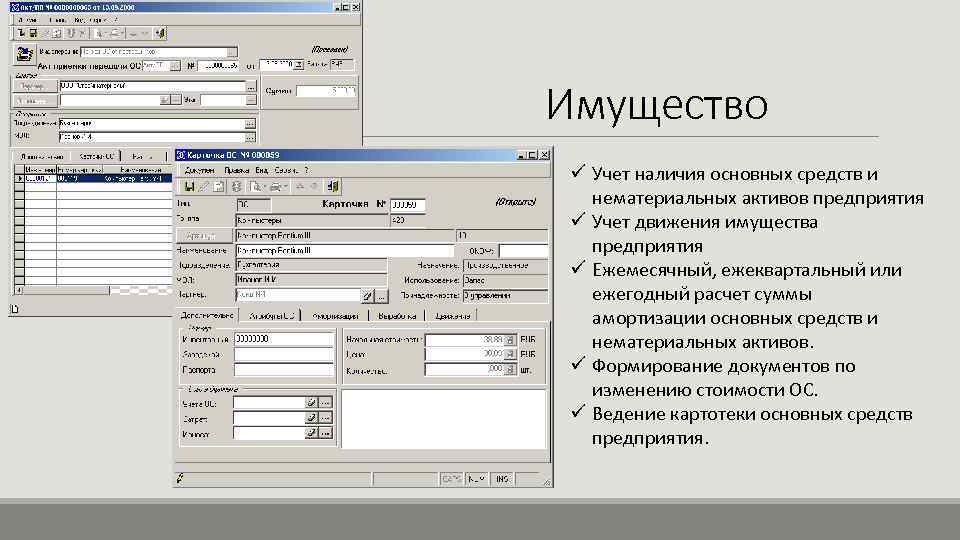Click the Имущество slide heading
The width and height of the screenshot is (960, 540).
pyautogui.click(x=657, y=105)
